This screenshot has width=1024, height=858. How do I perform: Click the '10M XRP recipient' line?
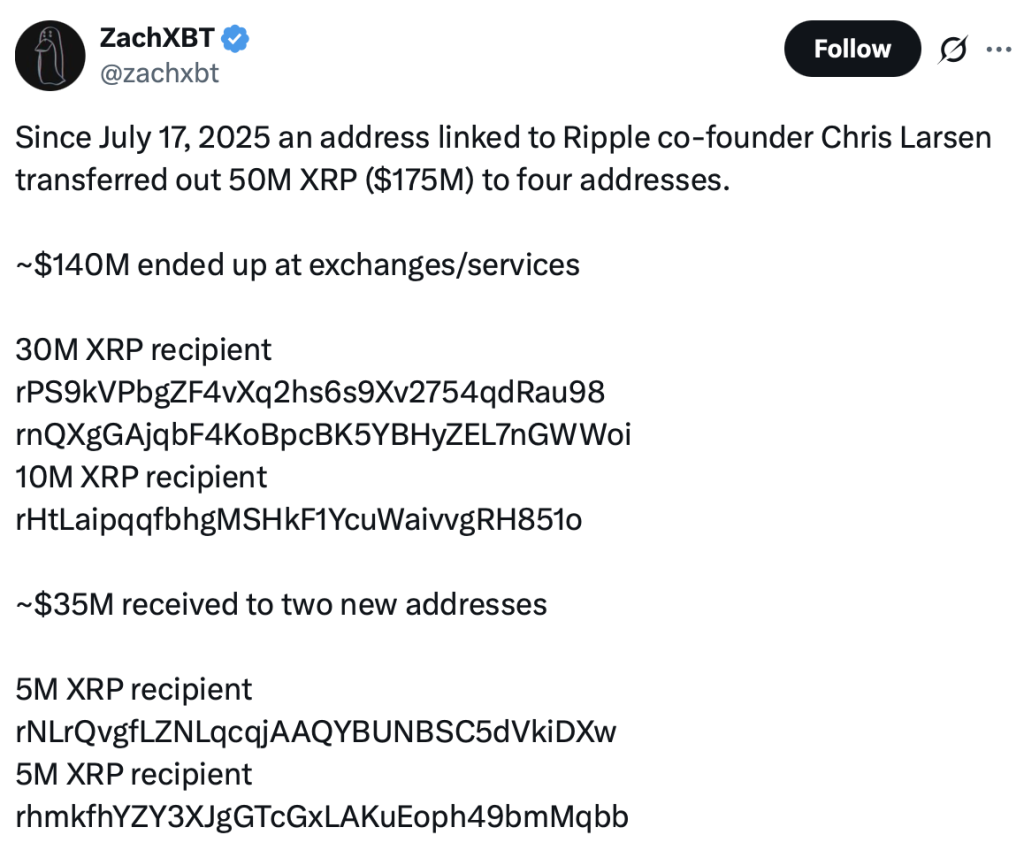[x=141, y=477]
